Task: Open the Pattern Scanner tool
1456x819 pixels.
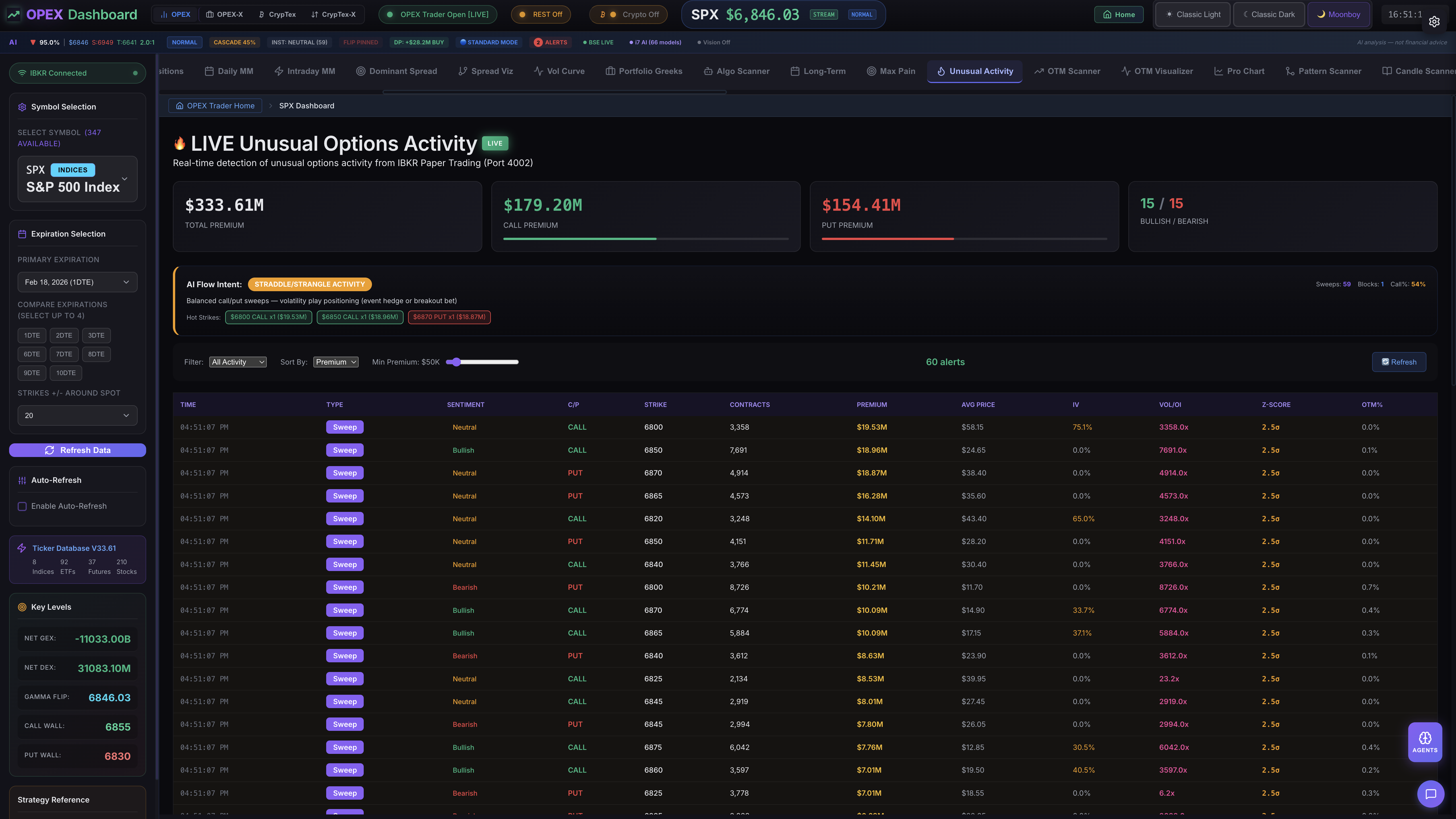Action: coord(1323,71)
